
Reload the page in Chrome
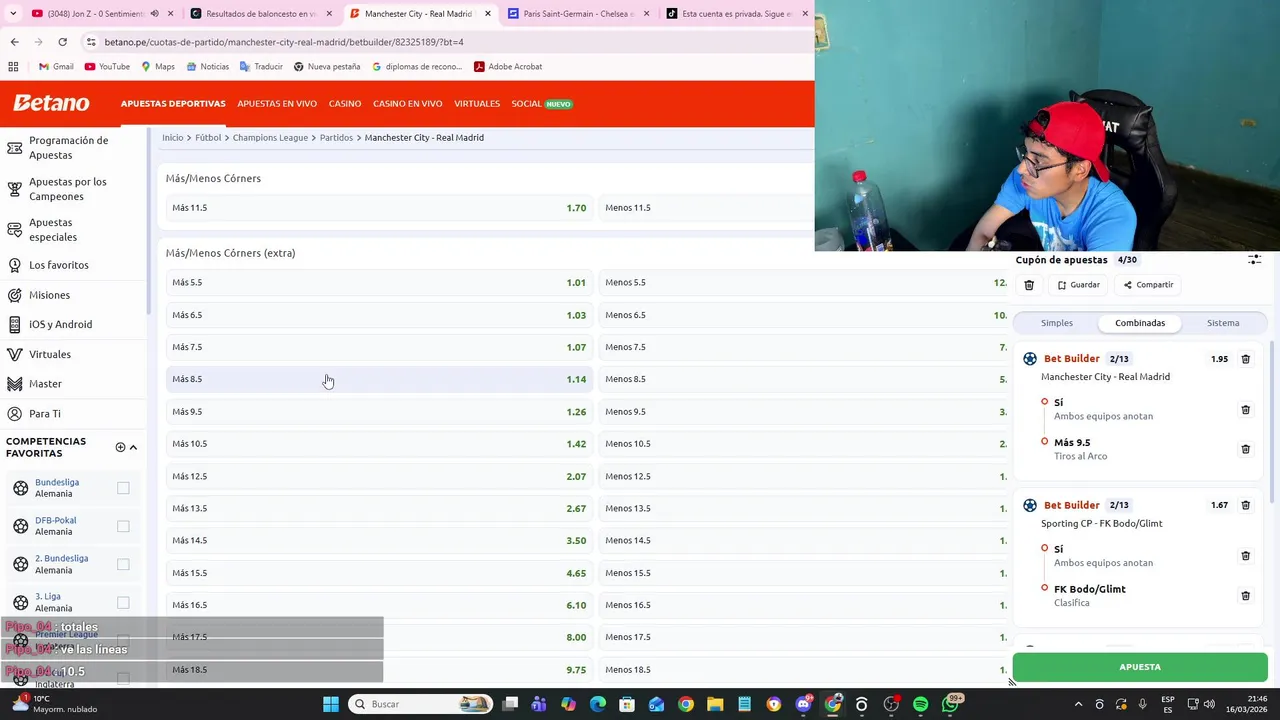[62, 42]
